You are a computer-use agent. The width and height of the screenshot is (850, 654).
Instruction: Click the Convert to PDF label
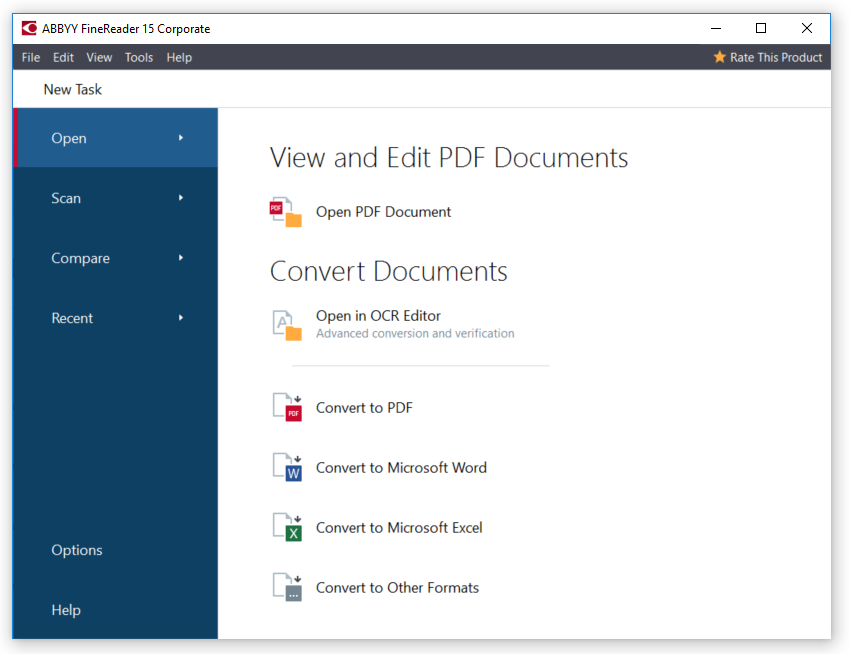[x=364, y=408]
